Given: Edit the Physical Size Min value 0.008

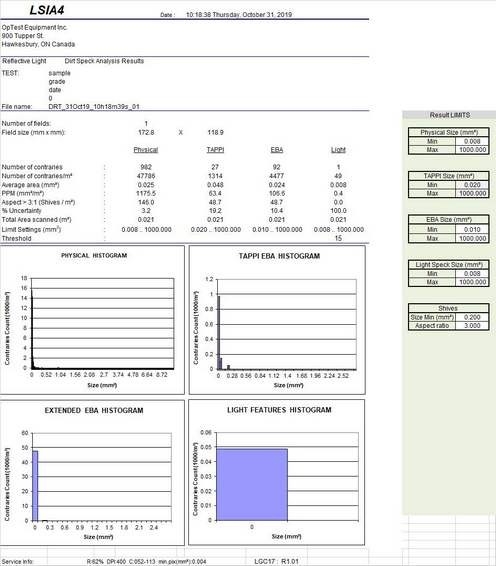Looking at the screenshot, I should click(x=472, y=142).
